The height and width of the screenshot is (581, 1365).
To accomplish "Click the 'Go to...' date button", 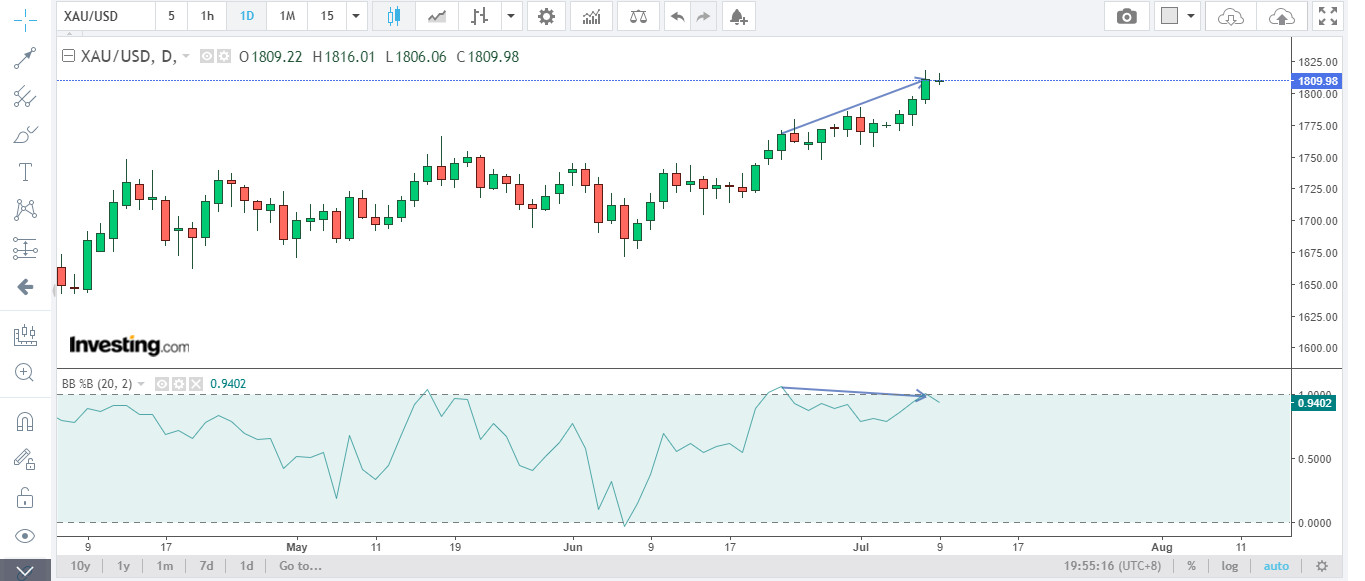I will 300,566.
